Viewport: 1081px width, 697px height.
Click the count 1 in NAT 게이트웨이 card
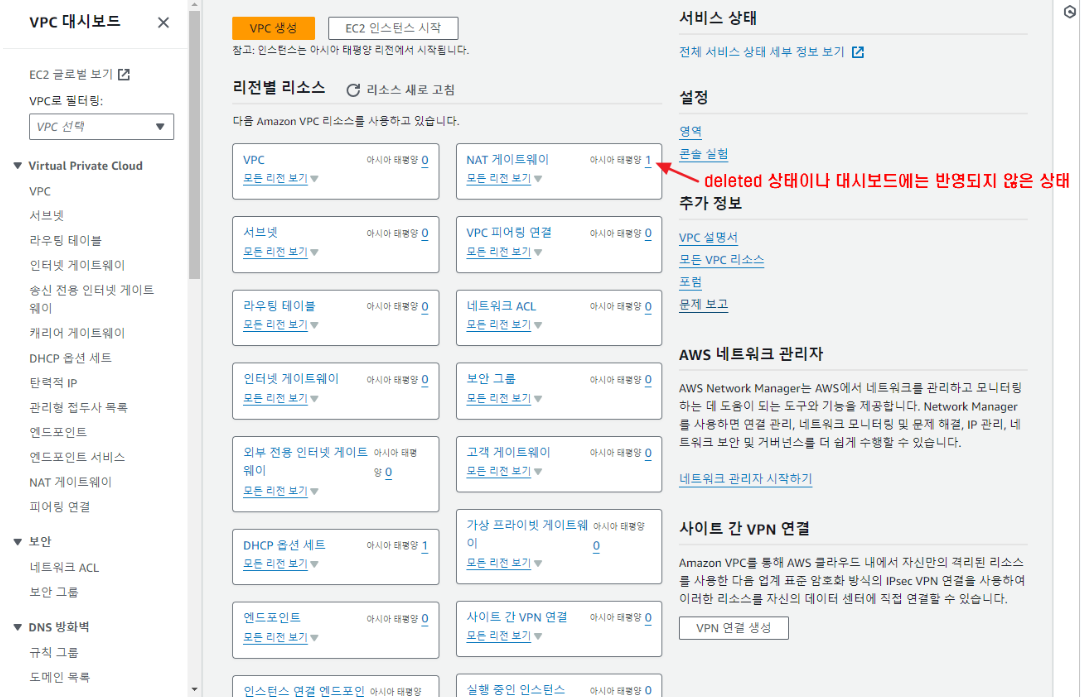[648, 161]
